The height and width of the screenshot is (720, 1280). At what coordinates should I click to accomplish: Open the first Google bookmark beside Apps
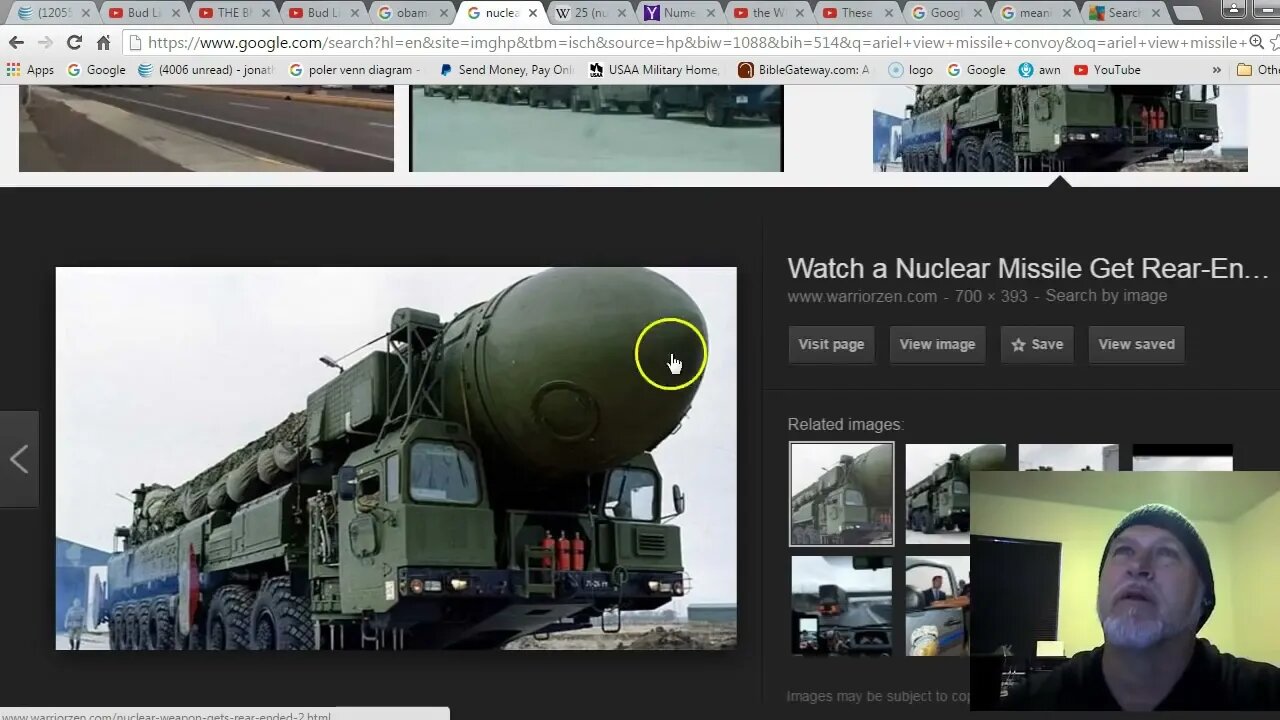(96, 70)
